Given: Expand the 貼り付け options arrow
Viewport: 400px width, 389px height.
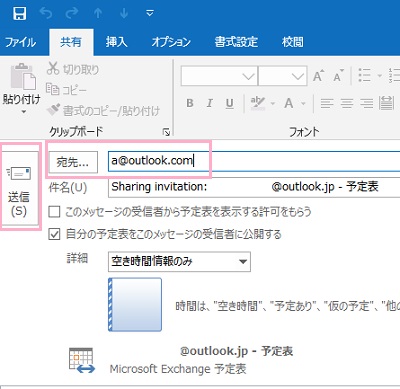Looking at the screenshot, I should [23, 112].
